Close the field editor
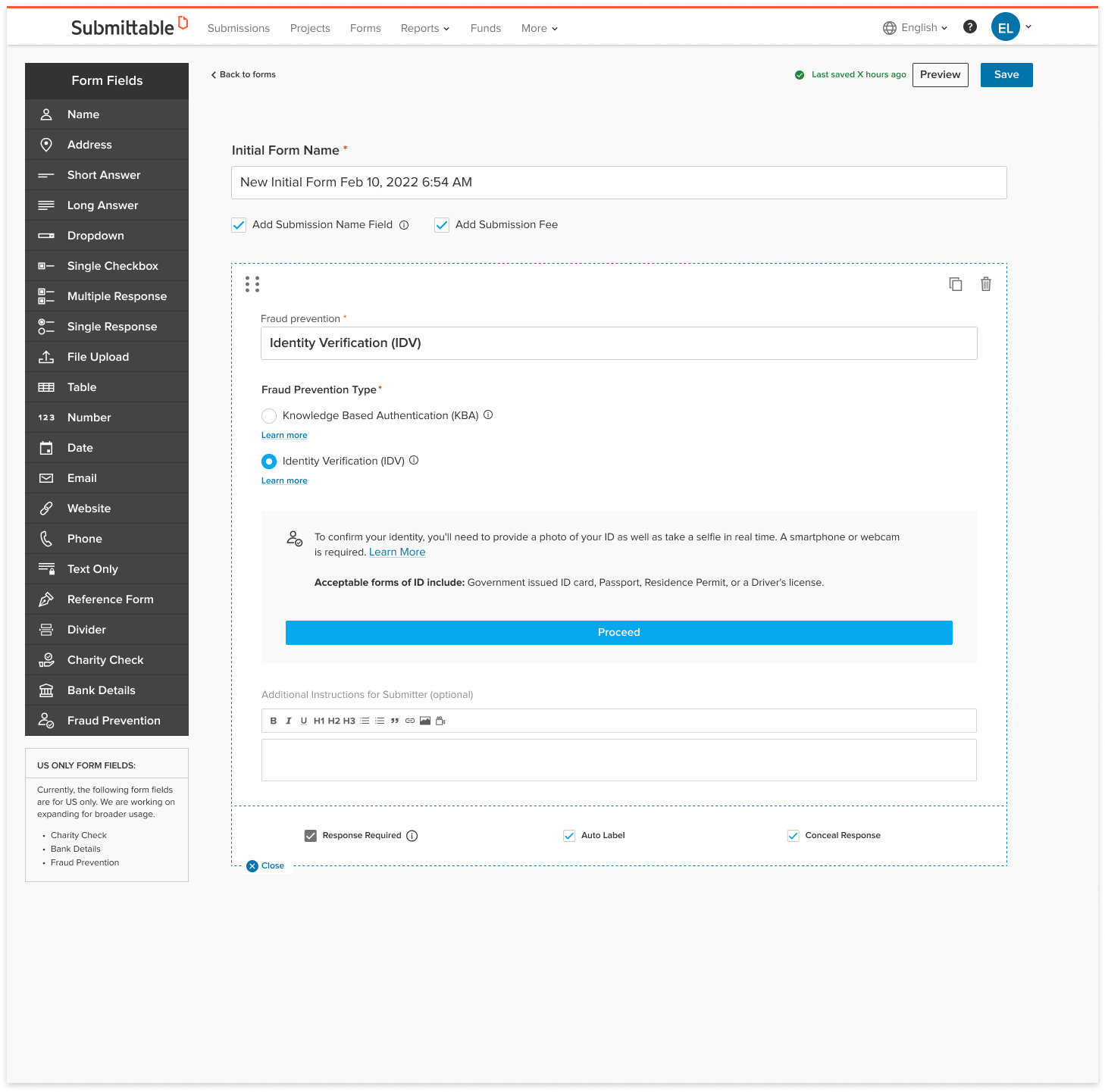This screenshot has height=1092, width=1105. pyautogui.click(x=265, y=865)
